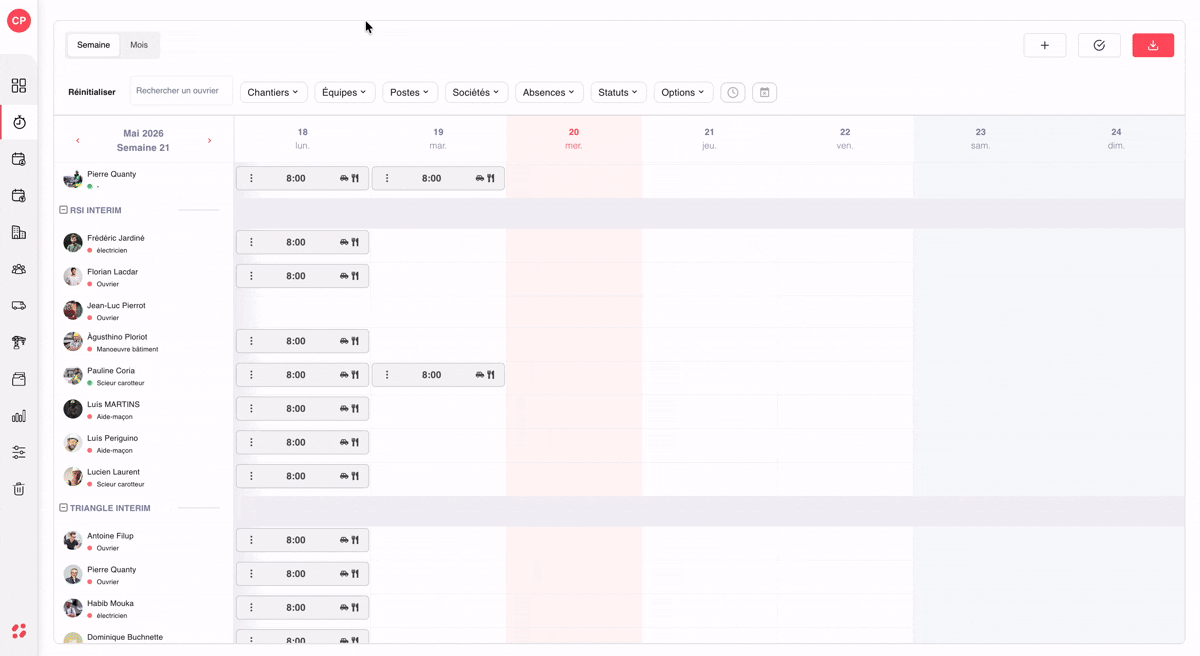
Task: Collapse the RSI INTERIM group
Action: point(63,210)
